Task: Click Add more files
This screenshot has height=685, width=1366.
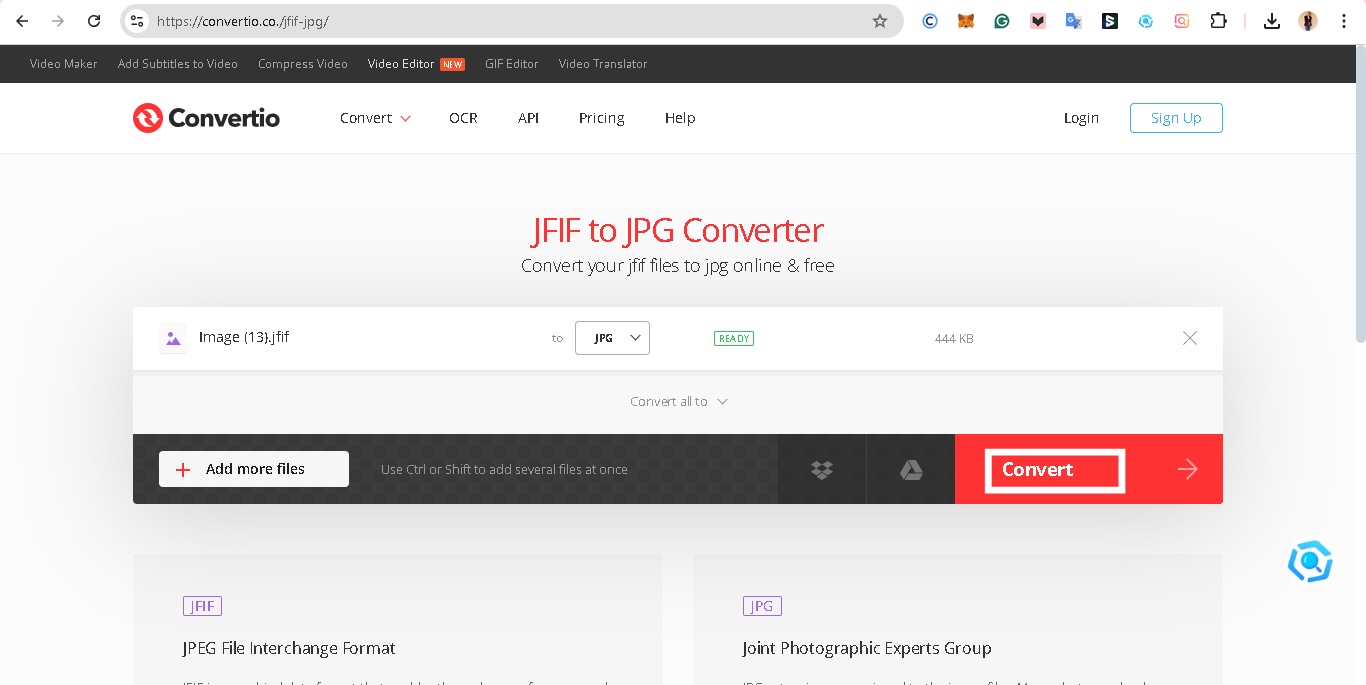Action: [253, 468]
